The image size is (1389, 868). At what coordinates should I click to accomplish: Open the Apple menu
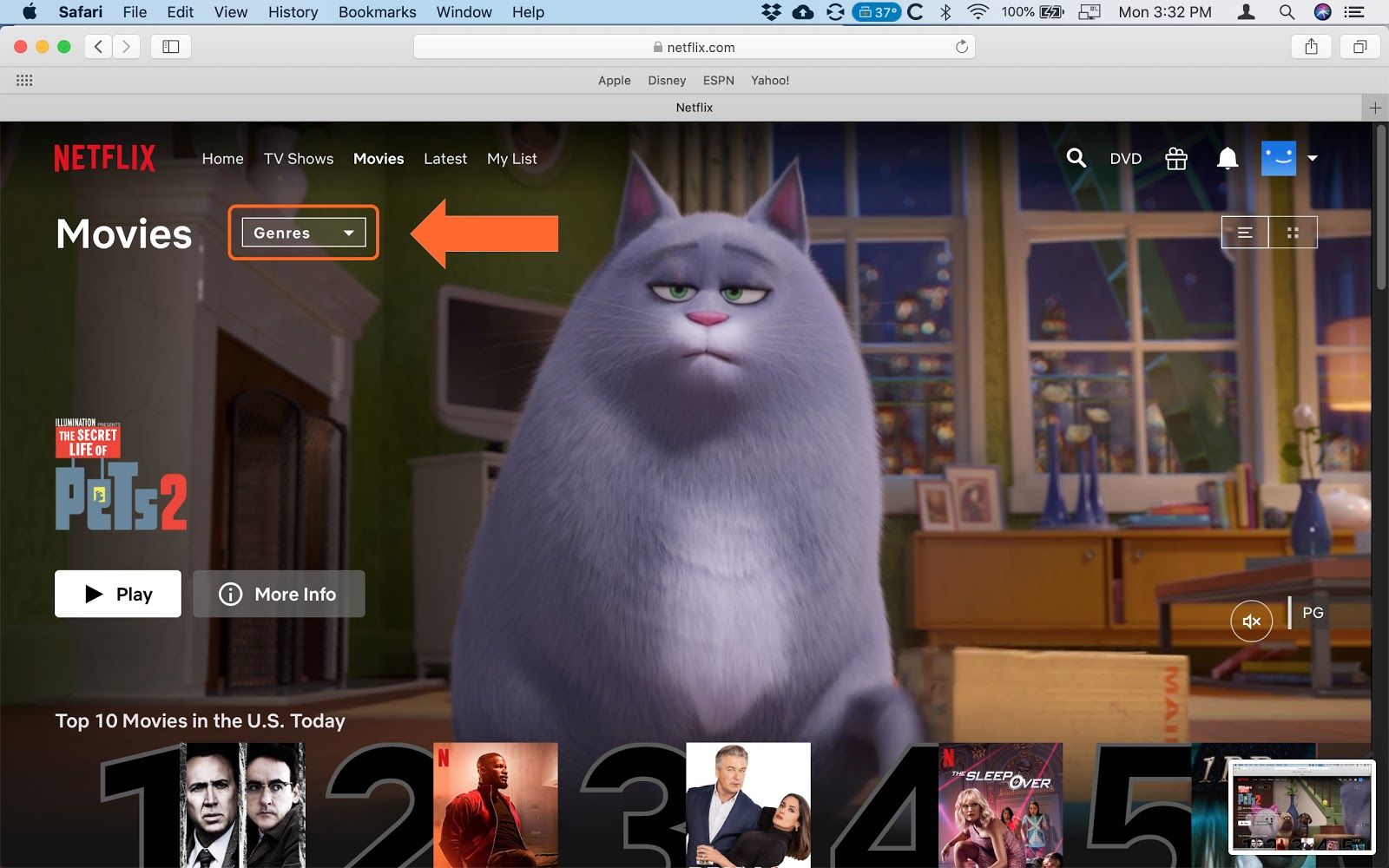click(29, 12)
